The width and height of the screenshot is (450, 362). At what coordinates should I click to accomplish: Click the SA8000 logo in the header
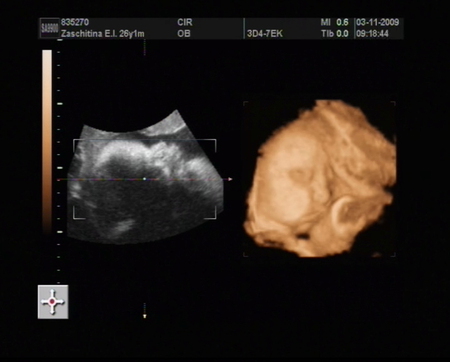[x=50, y=28]
